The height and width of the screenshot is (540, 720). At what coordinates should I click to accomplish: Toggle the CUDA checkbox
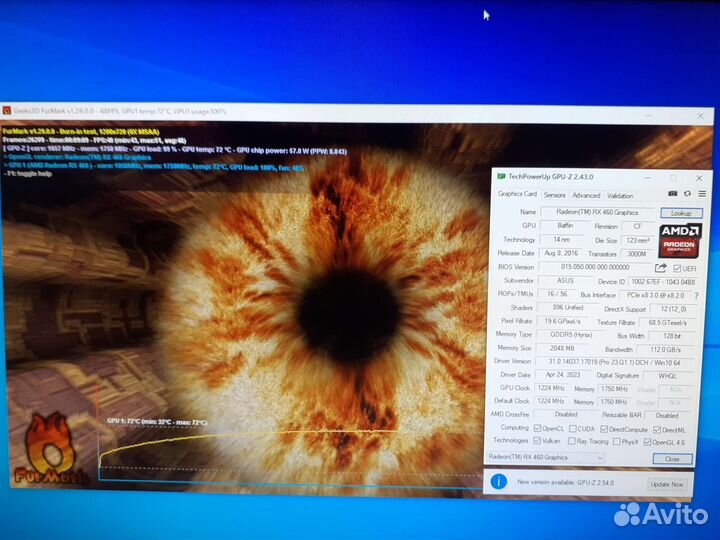tap(573, 429)
